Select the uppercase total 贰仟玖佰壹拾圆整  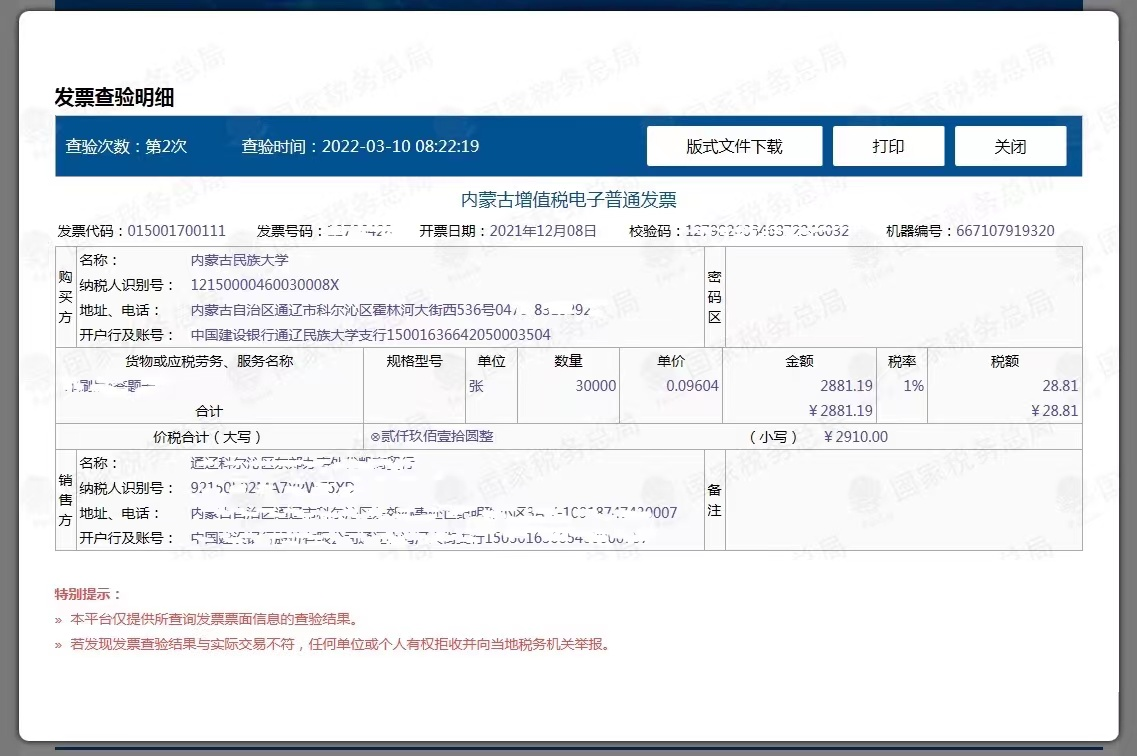[x=436, y=437]
